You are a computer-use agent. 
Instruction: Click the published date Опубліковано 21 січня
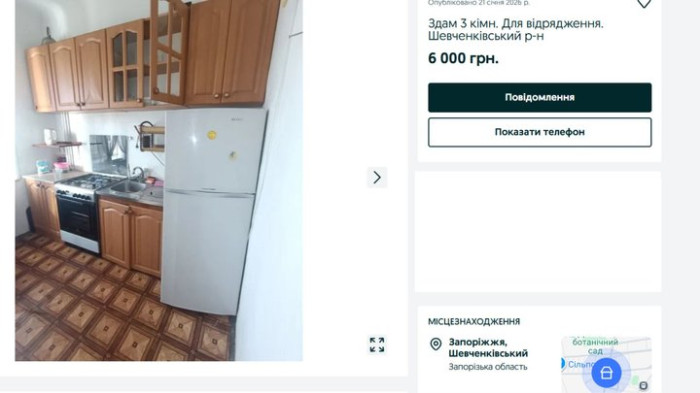click(x=479, y=3)
